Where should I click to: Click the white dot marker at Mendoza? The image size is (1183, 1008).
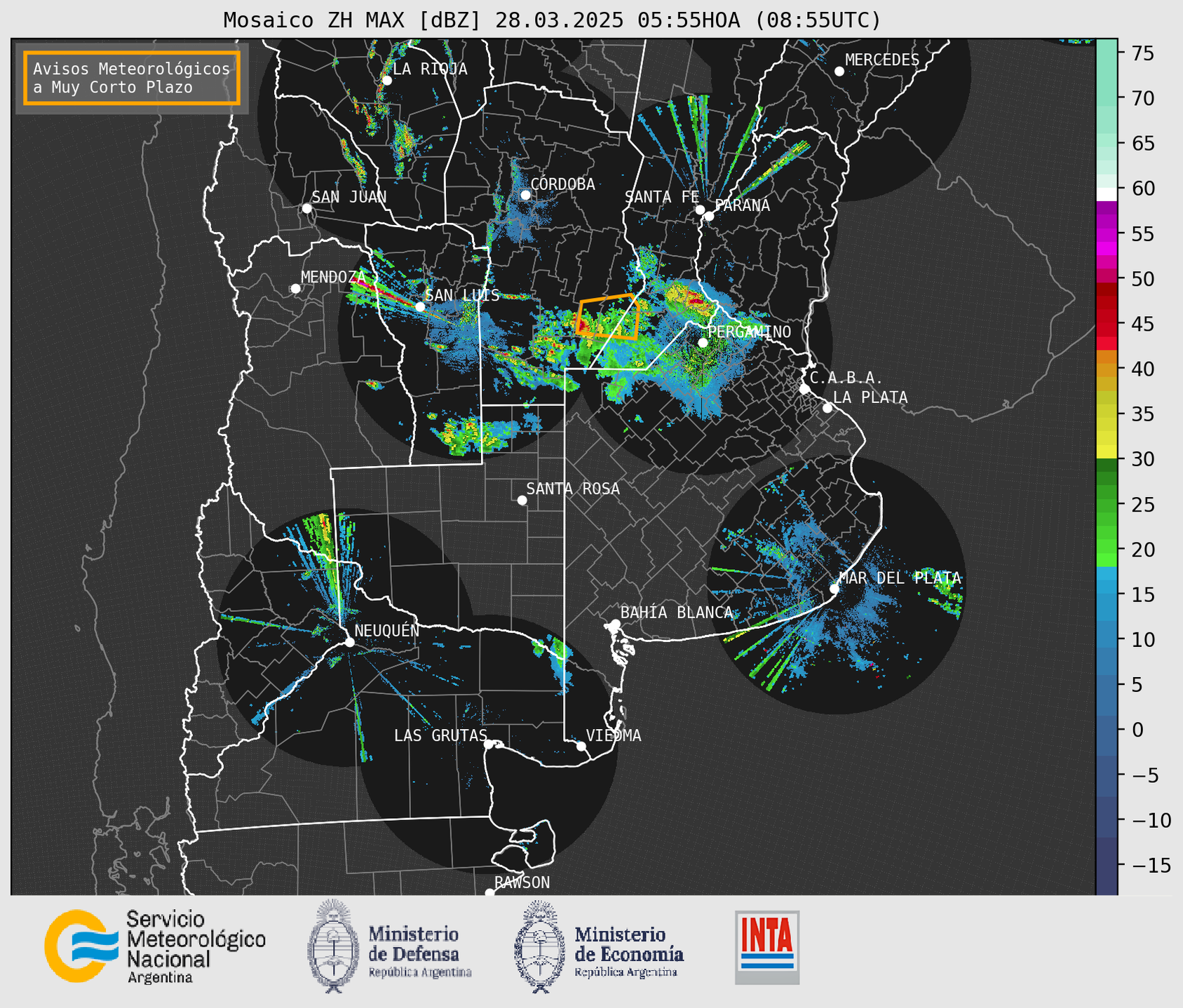click(295, 289)
